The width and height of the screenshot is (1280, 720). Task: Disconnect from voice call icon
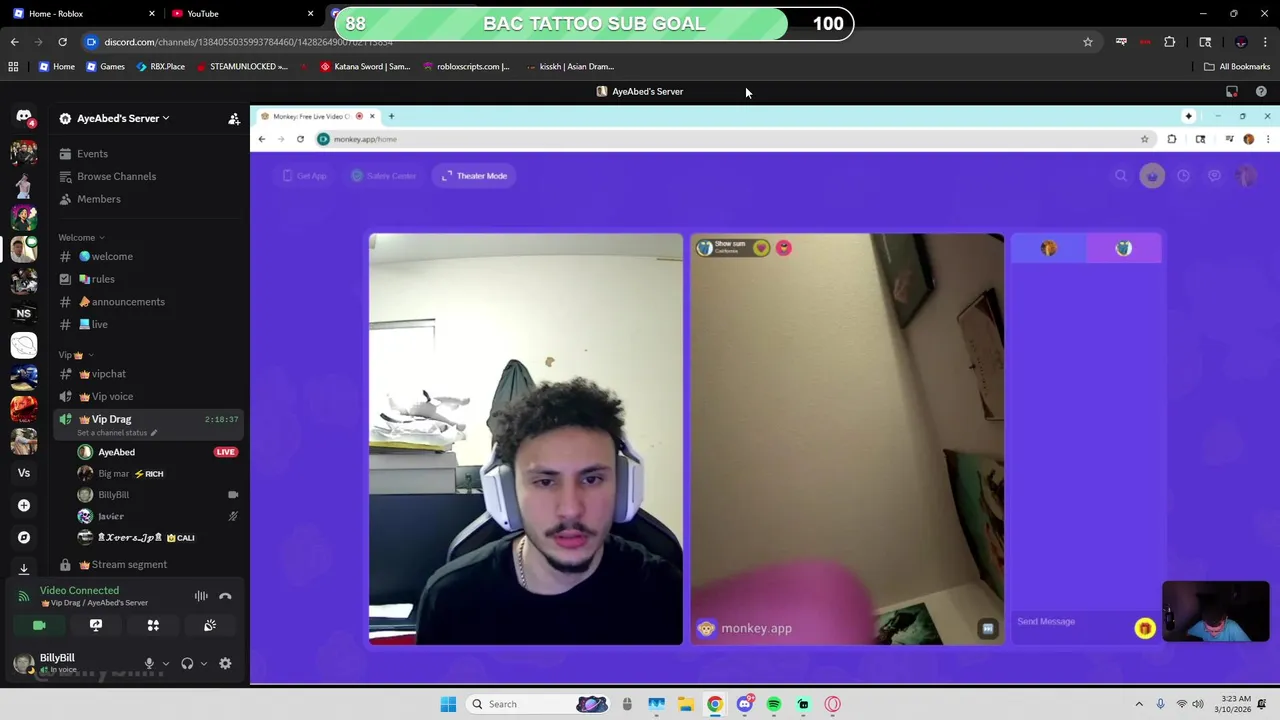tap(225, 596)
